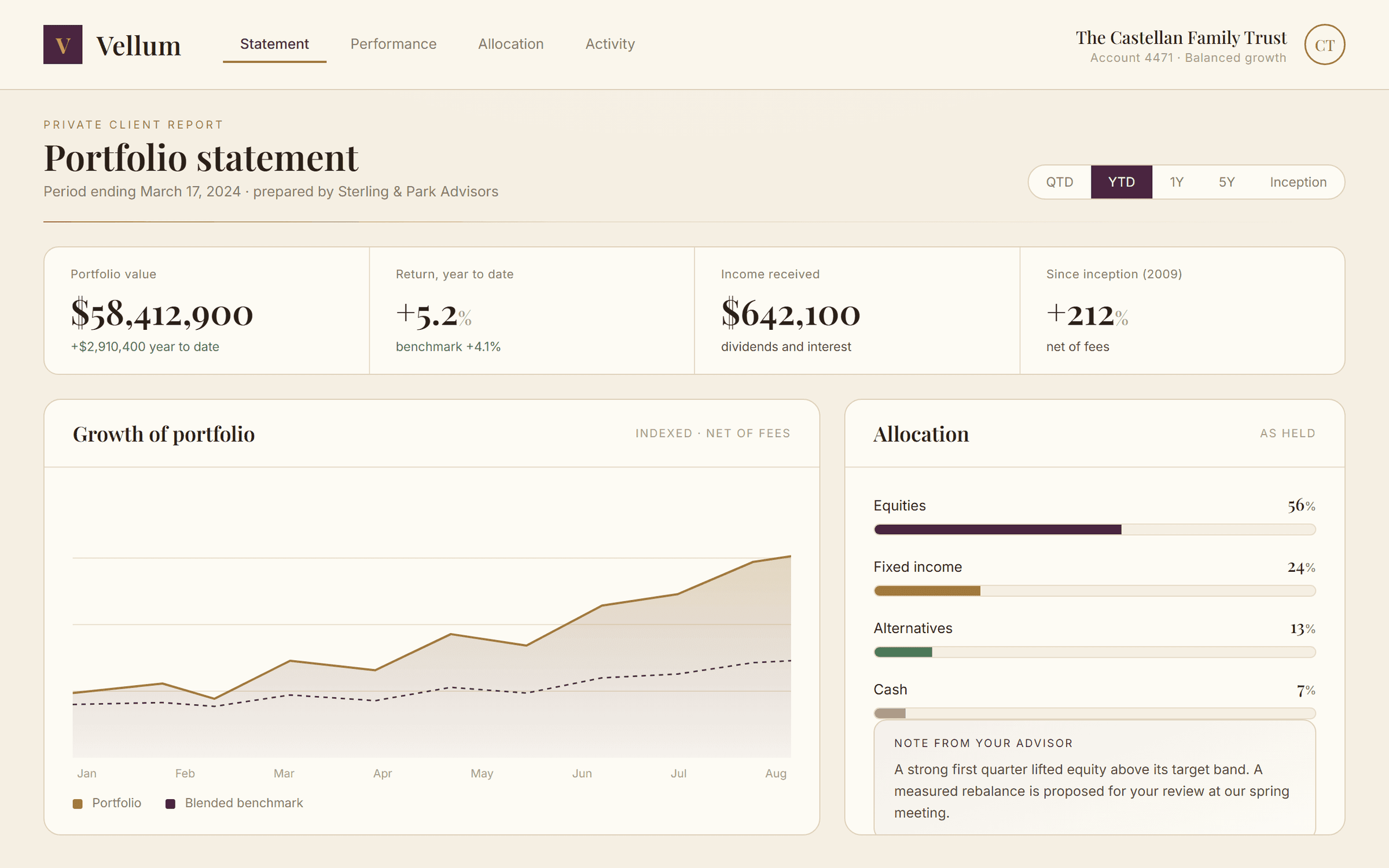
Task: Open the Performance tab
Action: (x=394, y=44)
